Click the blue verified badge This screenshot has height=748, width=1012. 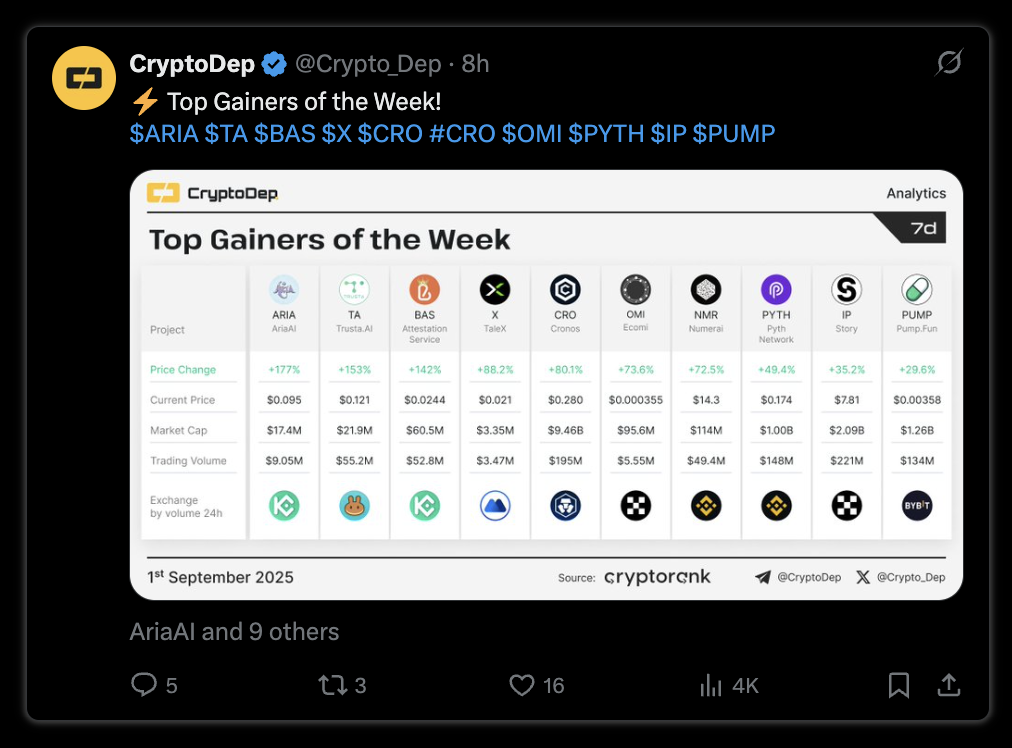(x=274, y=64)
